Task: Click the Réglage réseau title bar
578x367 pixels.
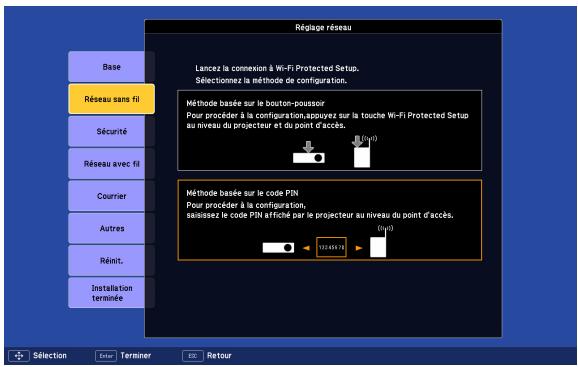Action: click(323, 27)
